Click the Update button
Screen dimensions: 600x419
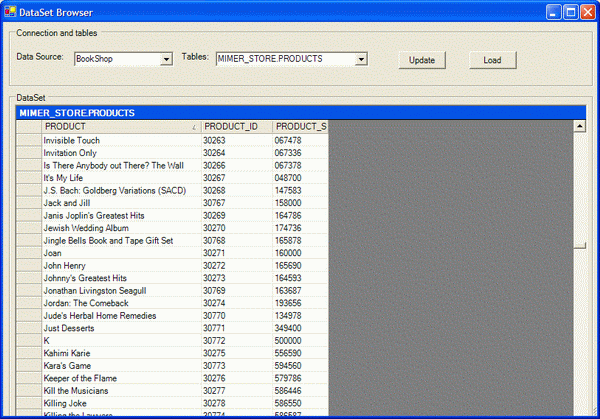coord(422,60)
